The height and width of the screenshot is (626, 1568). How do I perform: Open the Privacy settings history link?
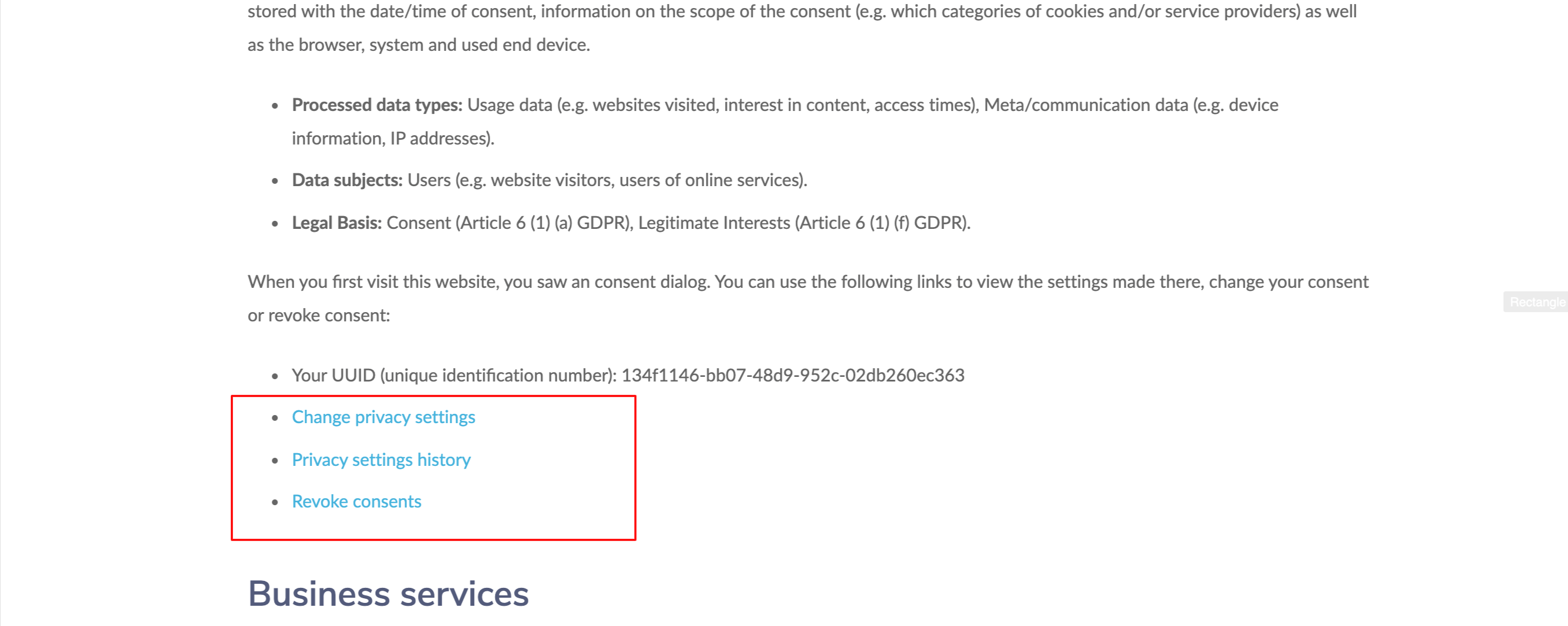[381, 460]
